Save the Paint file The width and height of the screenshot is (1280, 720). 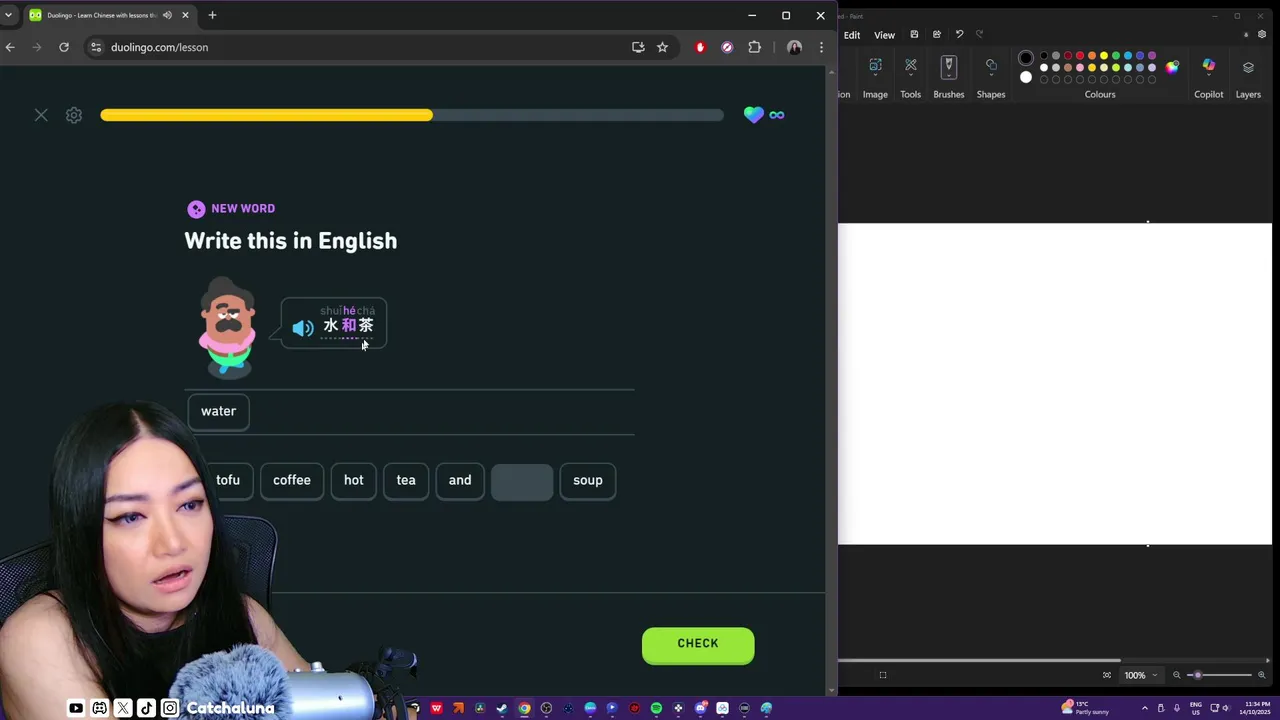[914, 34]
